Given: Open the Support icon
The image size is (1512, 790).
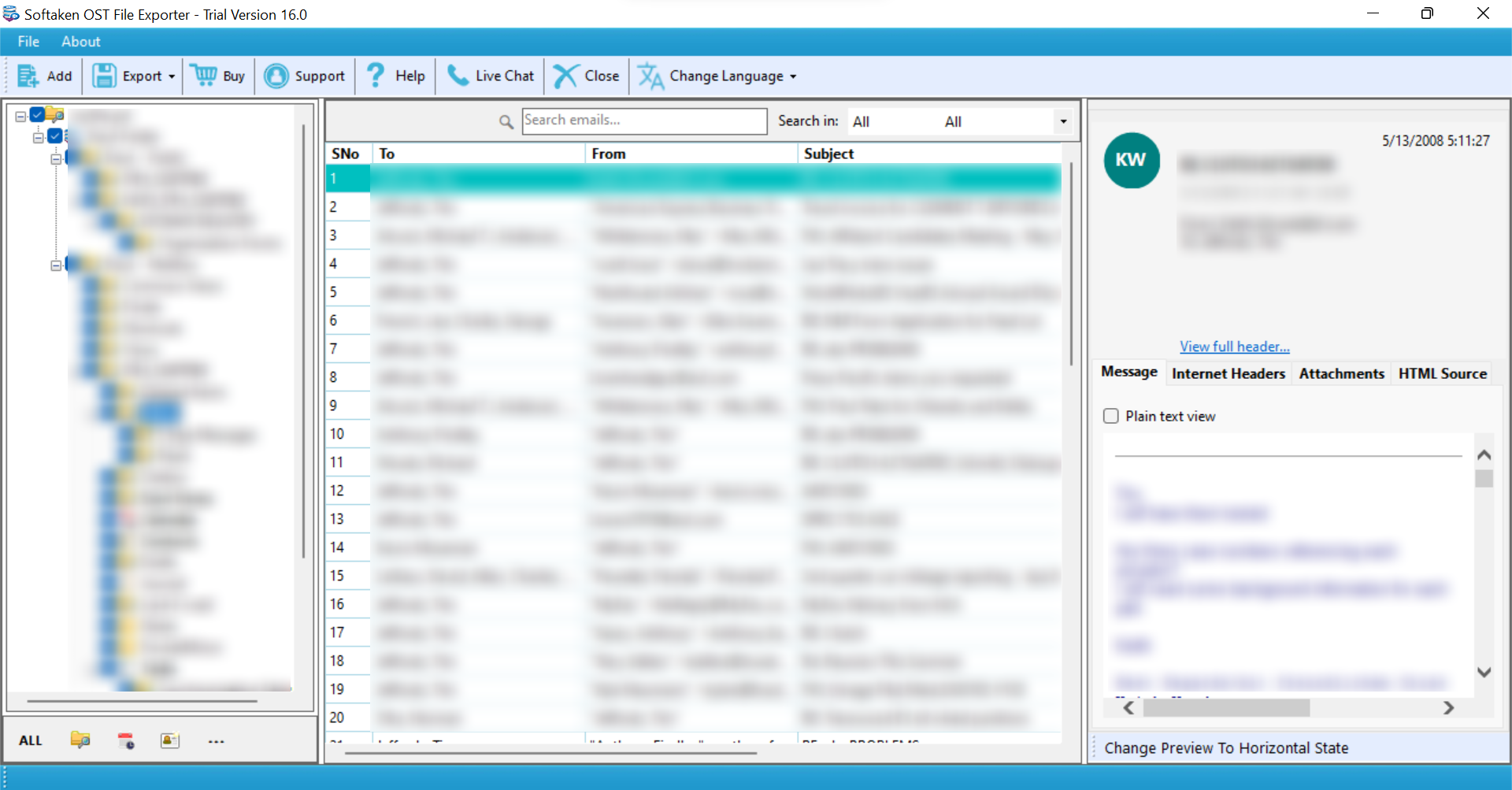Looking at the screenshot, I should pos(276,76).
